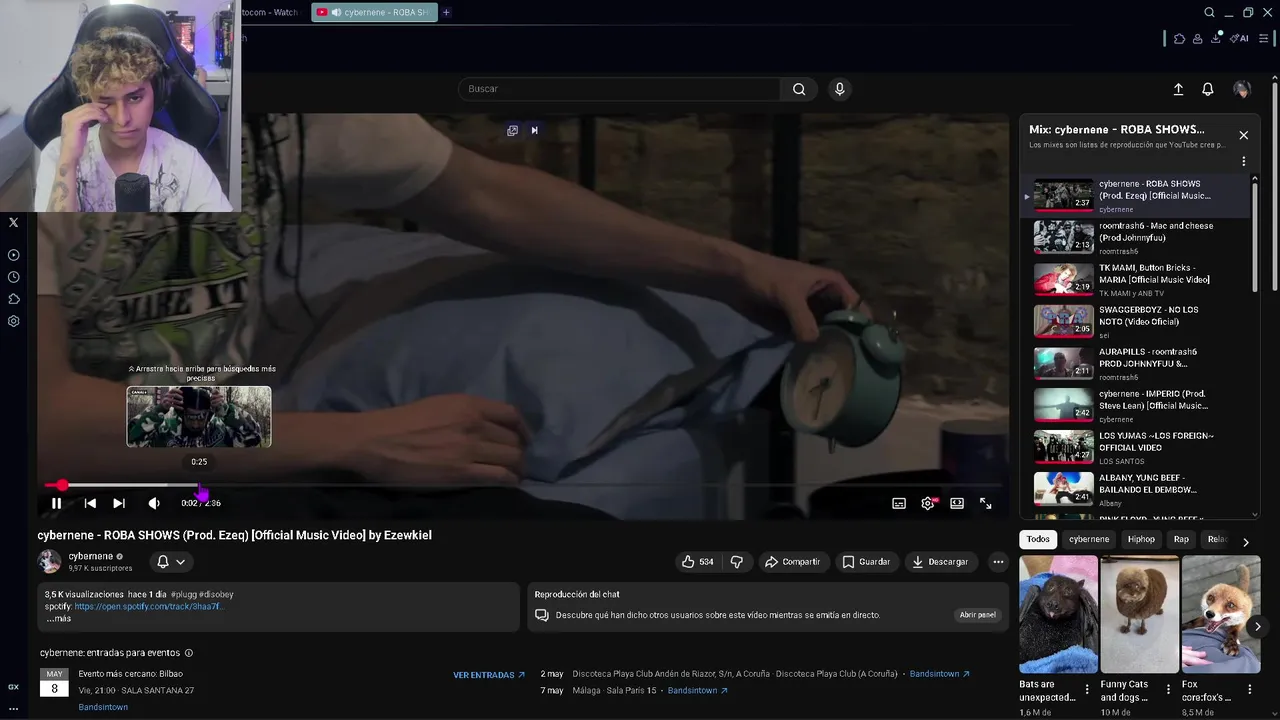
Task: Open the cybernene channel name link
Action: tap(91, 556)
